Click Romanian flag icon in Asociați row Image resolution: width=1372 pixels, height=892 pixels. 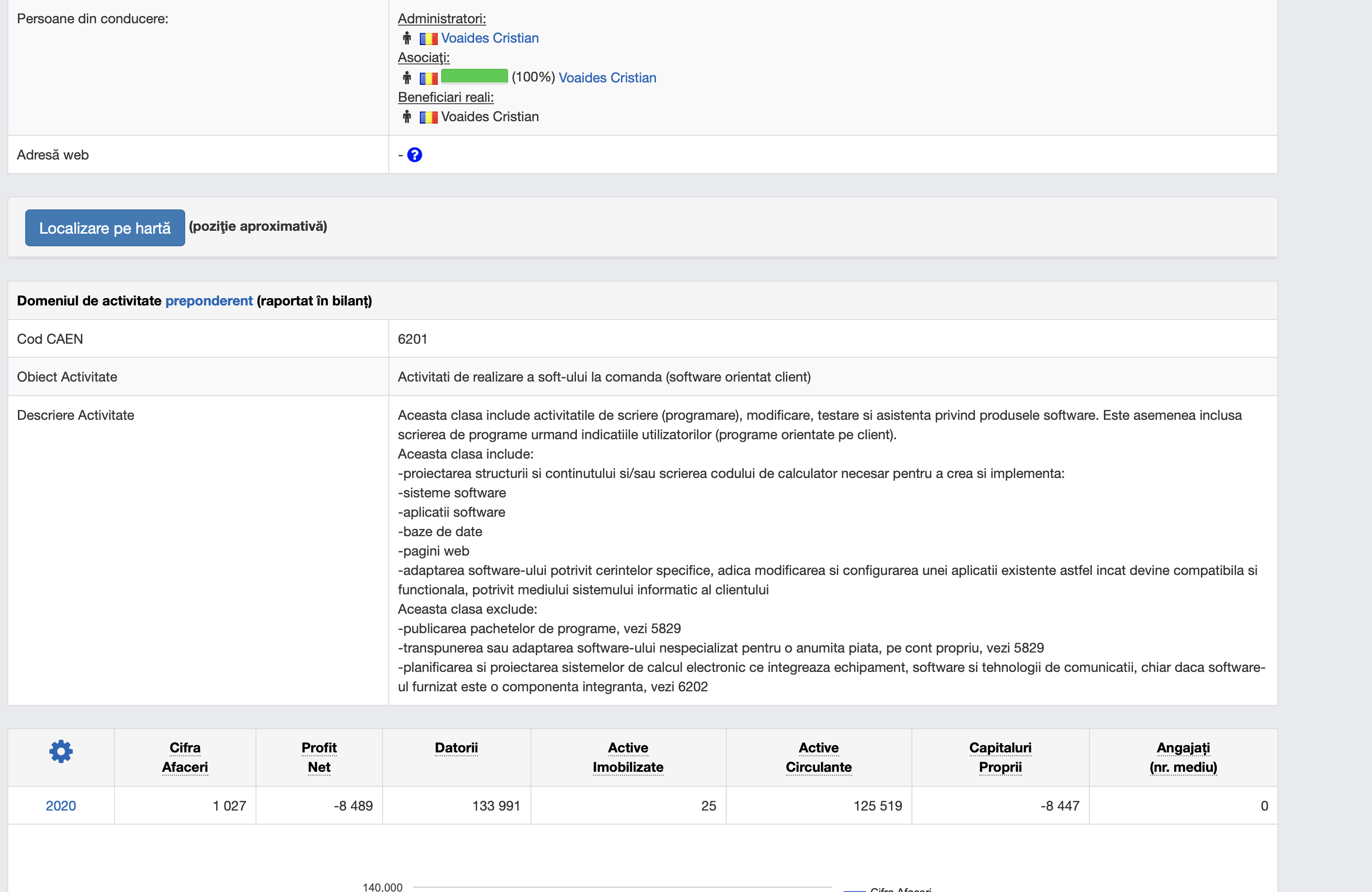428,78
